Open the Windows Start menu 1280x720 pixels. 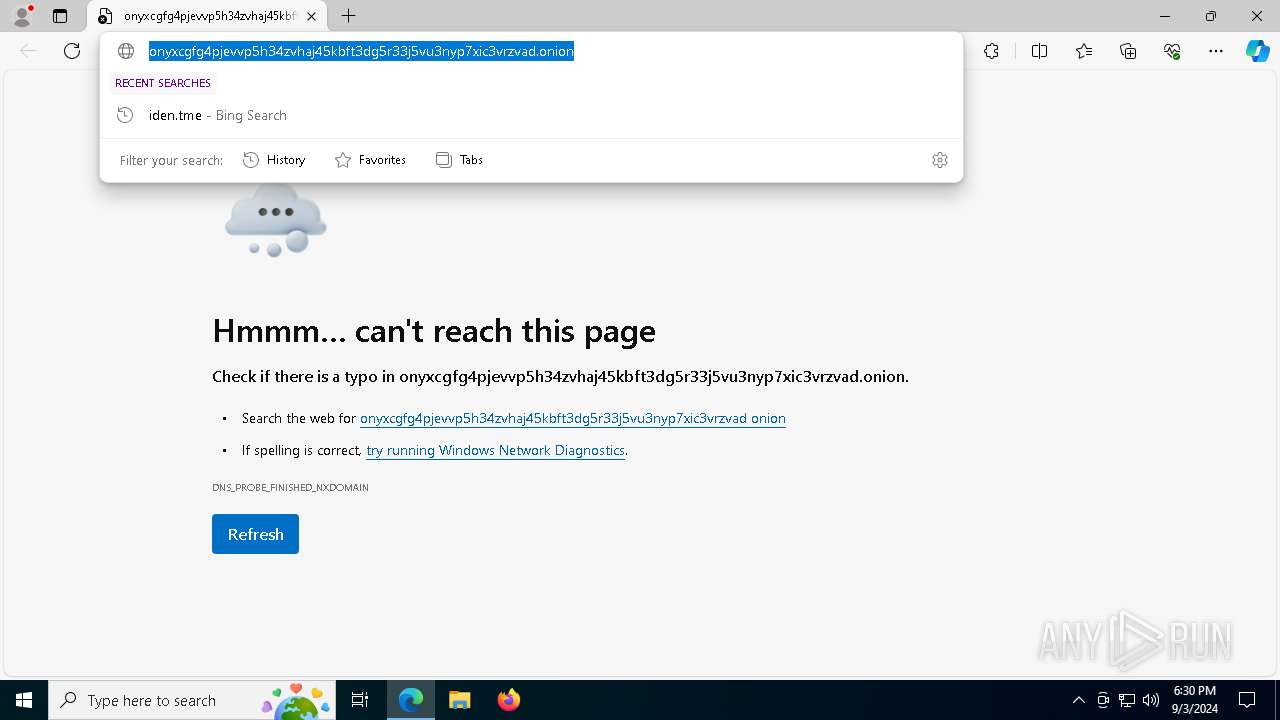pos(24,700)
